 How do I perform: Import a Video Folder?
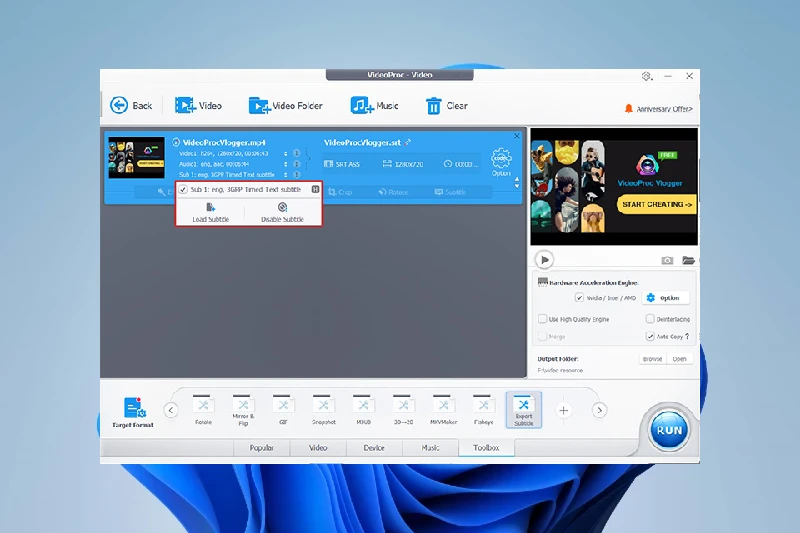285,106
